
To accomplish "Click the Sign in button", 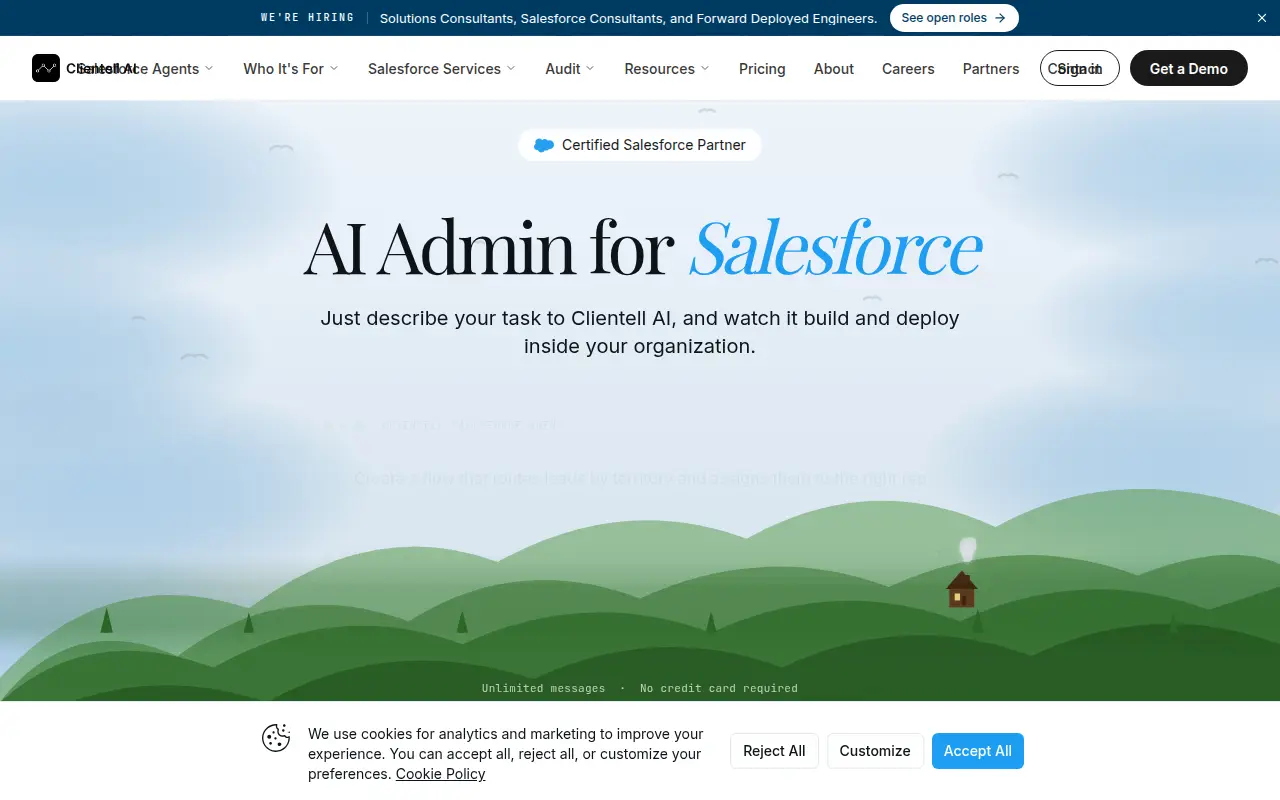I will 1080,68.
